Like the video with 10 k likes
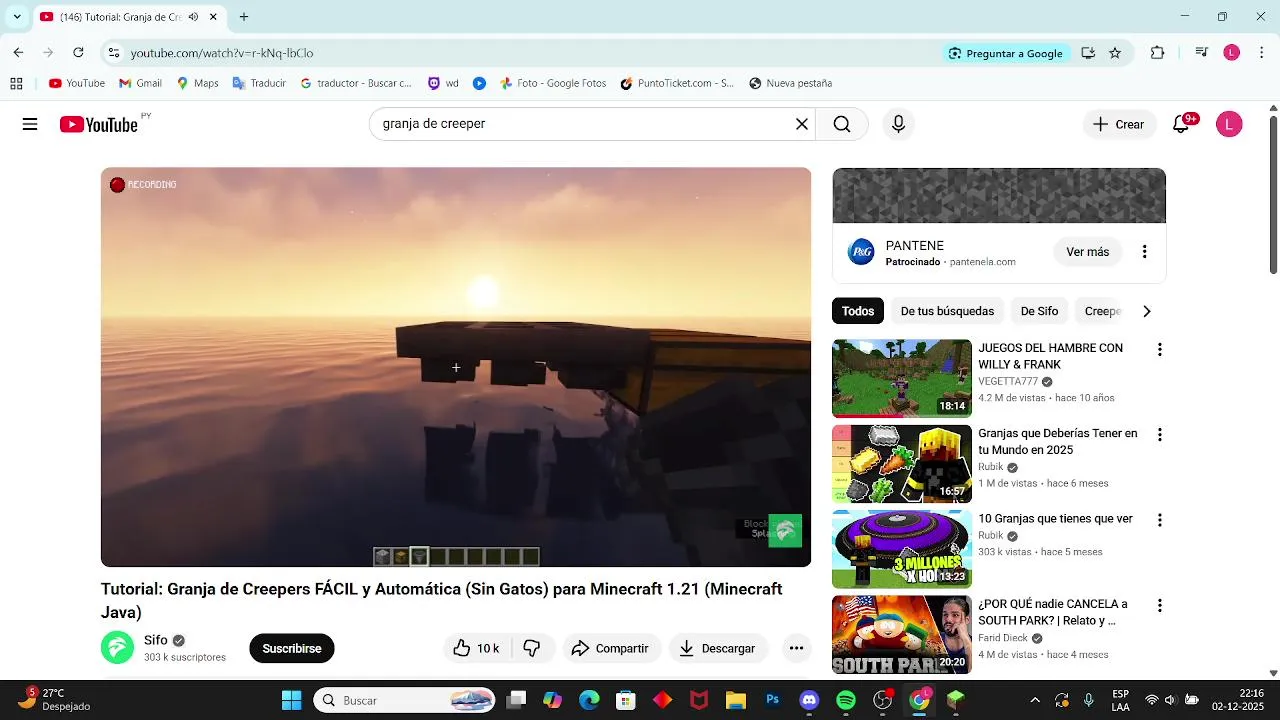The width and height of the screenshot is (1280, 720). coord(477,648)
